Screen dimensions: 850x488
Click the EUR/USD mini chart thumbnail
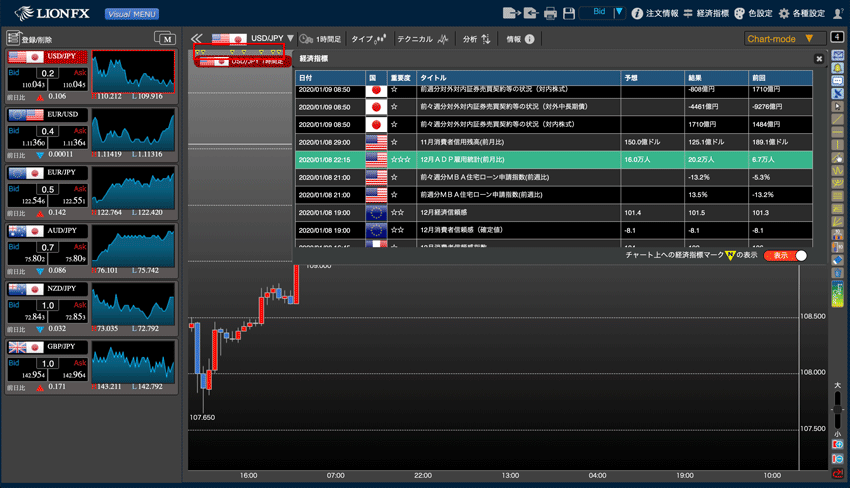pyautogui.click(x=133, y=130)
